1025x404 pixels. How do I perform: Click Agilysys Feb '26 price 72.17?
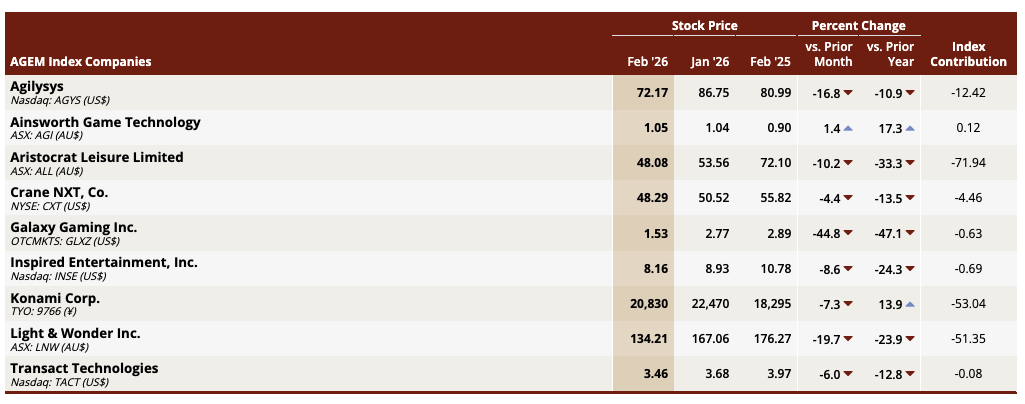(652, 93)
